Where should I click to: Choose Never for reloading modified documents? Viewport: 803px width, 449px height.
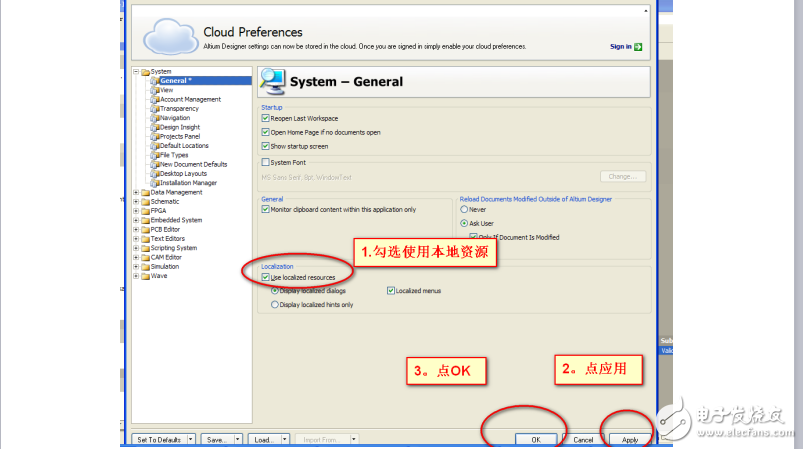click(464, 209)
